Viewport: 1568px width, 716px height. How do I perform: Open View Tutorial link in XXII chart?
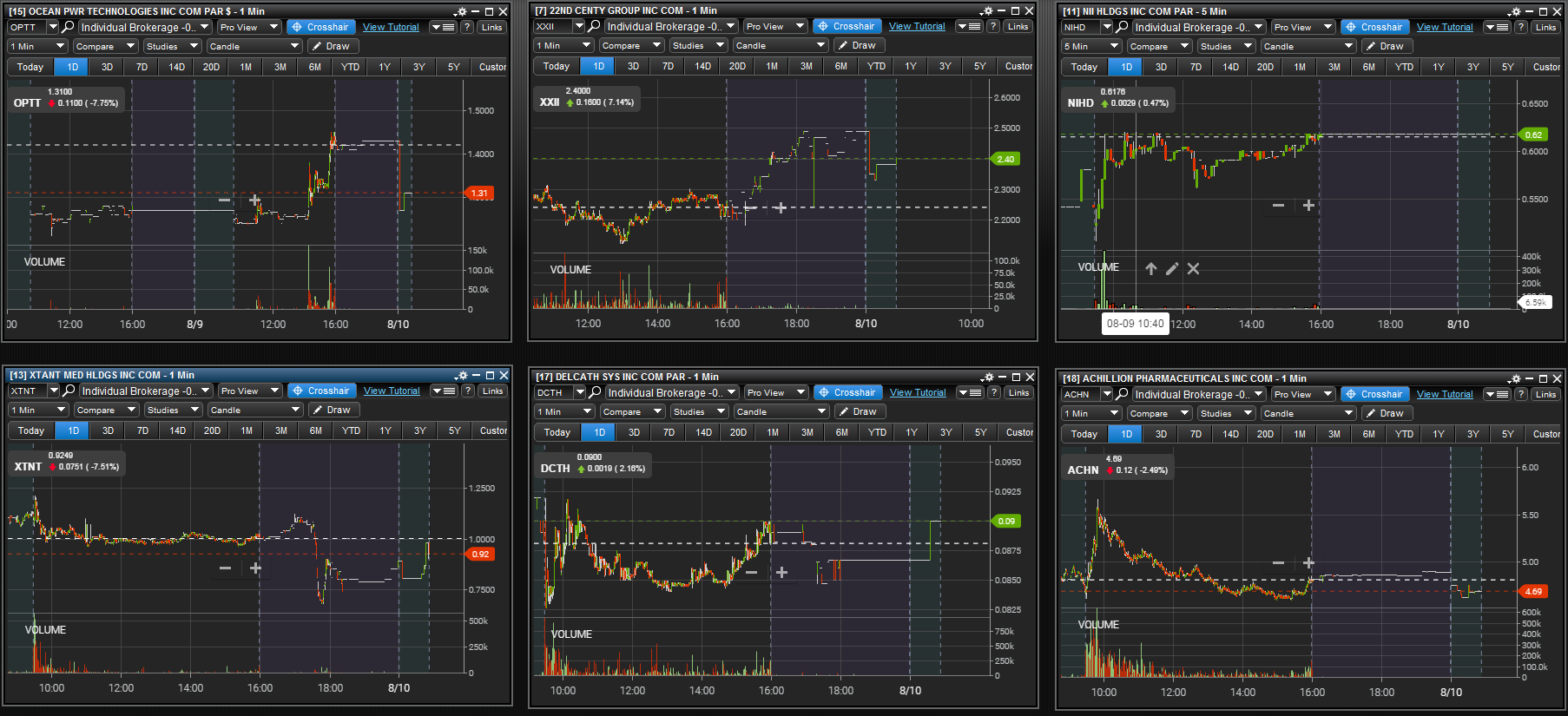click(917, 26)
